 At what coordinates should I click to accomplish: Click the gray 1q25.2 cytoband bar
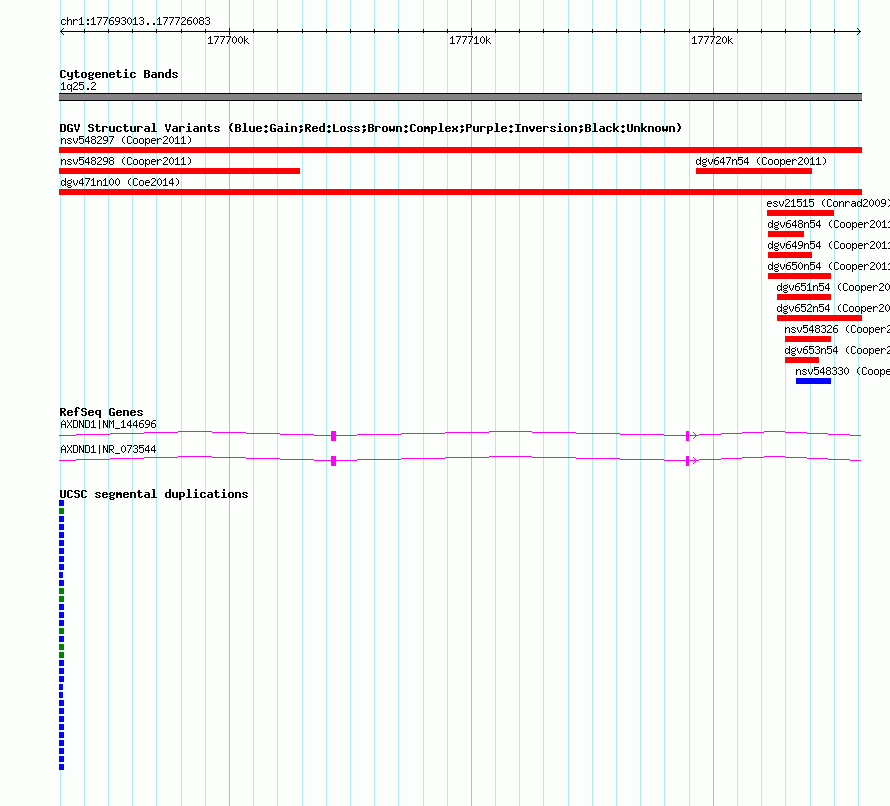[460, 97]
